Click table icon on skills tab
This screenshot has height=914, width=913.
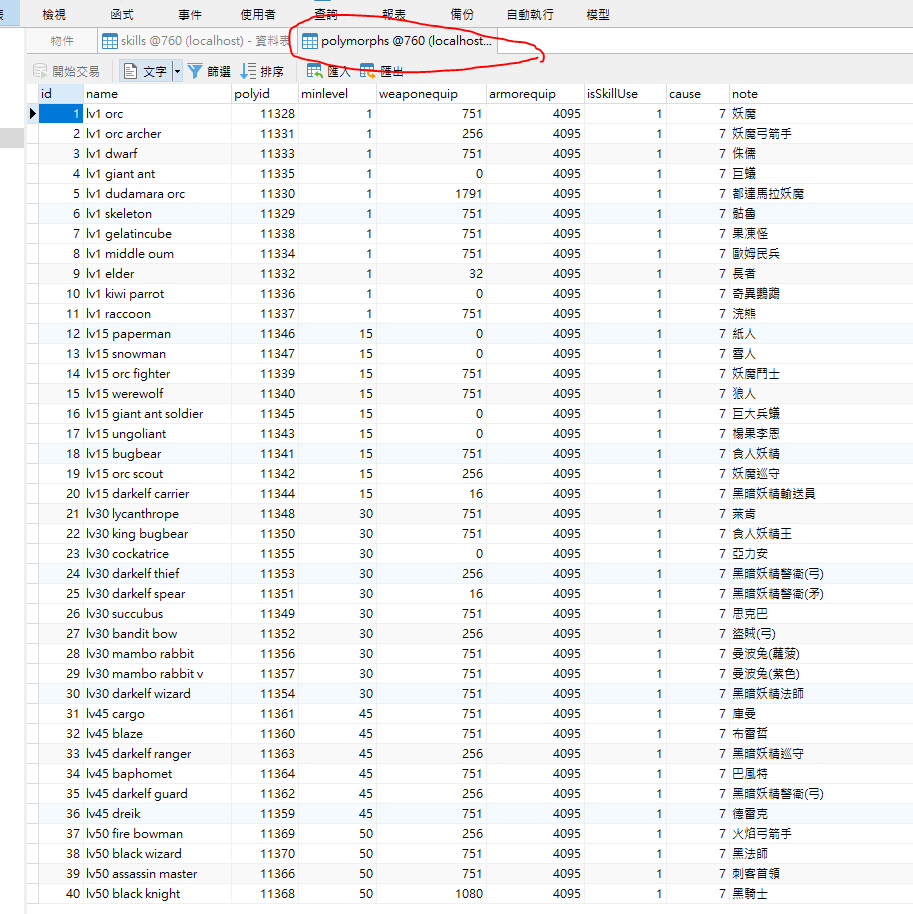110,41
